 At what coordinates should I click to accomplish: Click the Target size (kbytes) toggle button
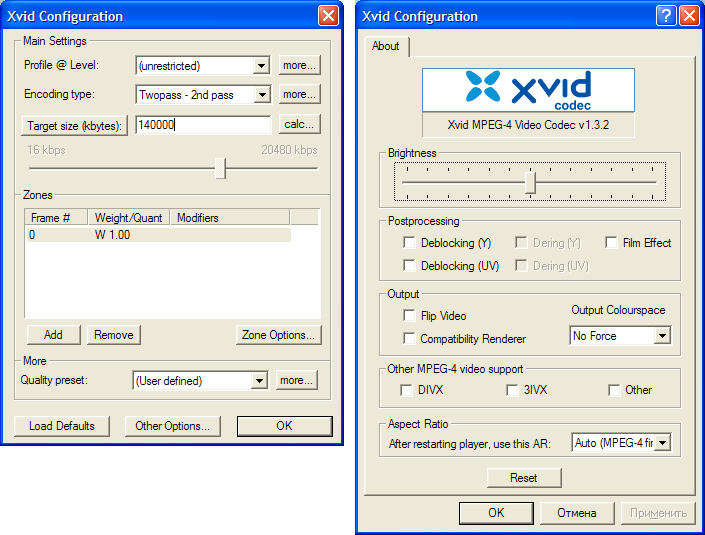pos(75,126)
